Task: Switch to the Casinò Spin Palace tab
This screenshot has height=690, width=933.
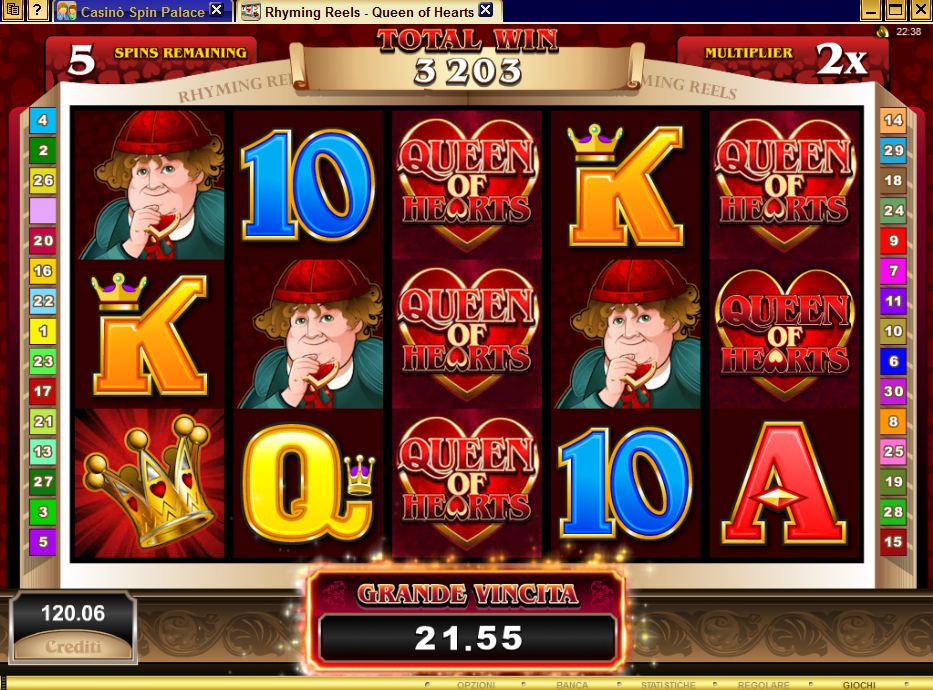Action: (143, 11)
